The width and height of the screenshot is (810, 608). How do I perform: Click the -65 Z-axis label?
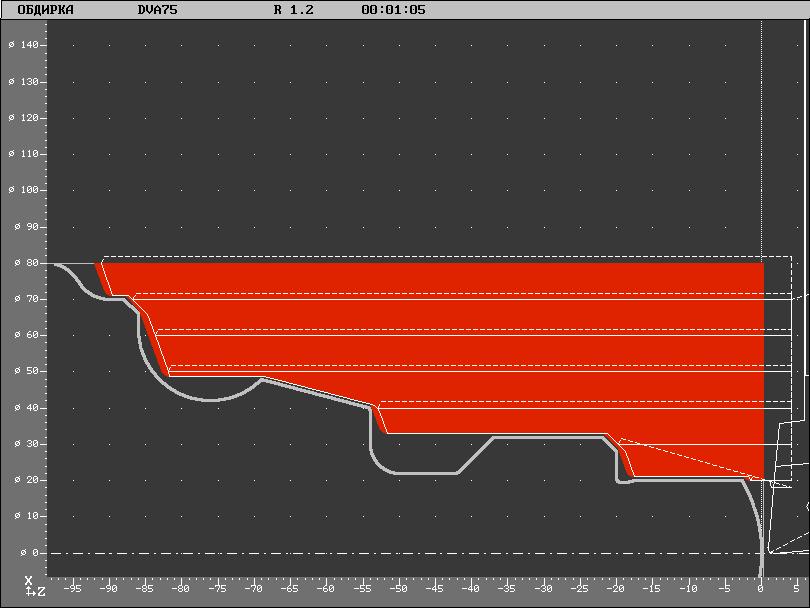click(x=290, y=588)
